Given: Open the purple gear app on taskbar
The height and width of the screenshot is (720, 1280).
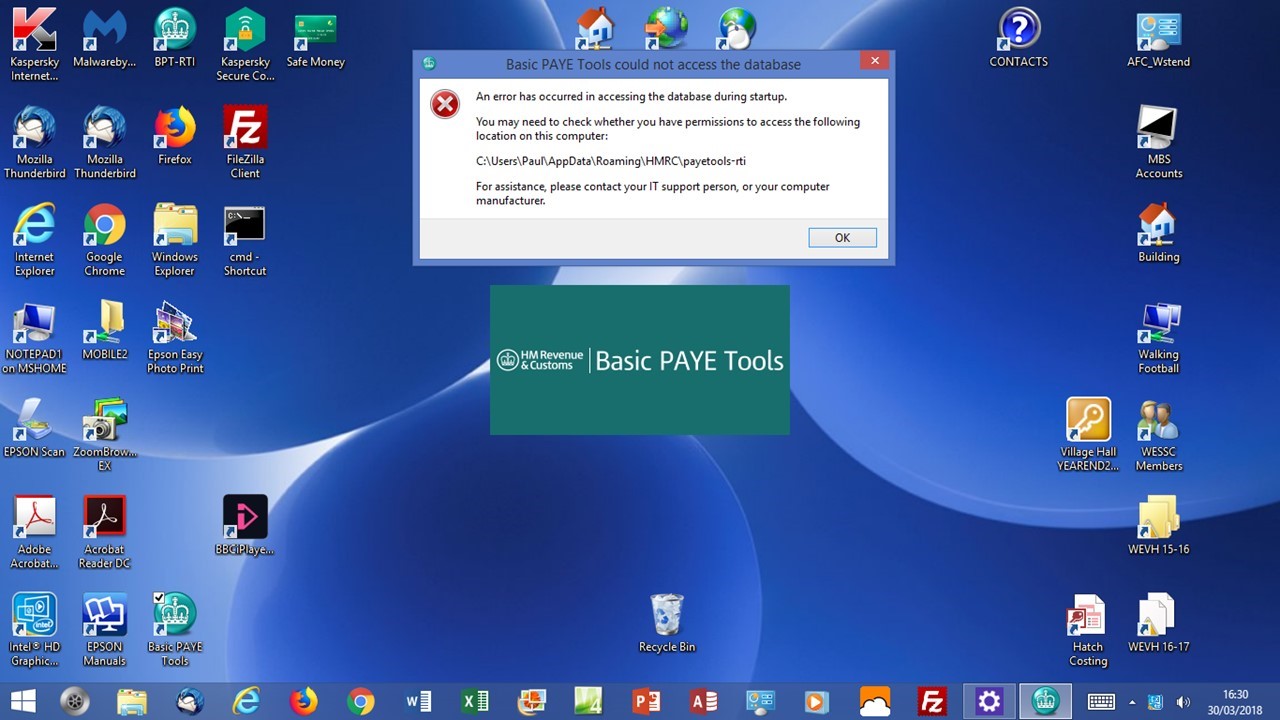Looking at the screenshot, I should [x=989, y=702].
